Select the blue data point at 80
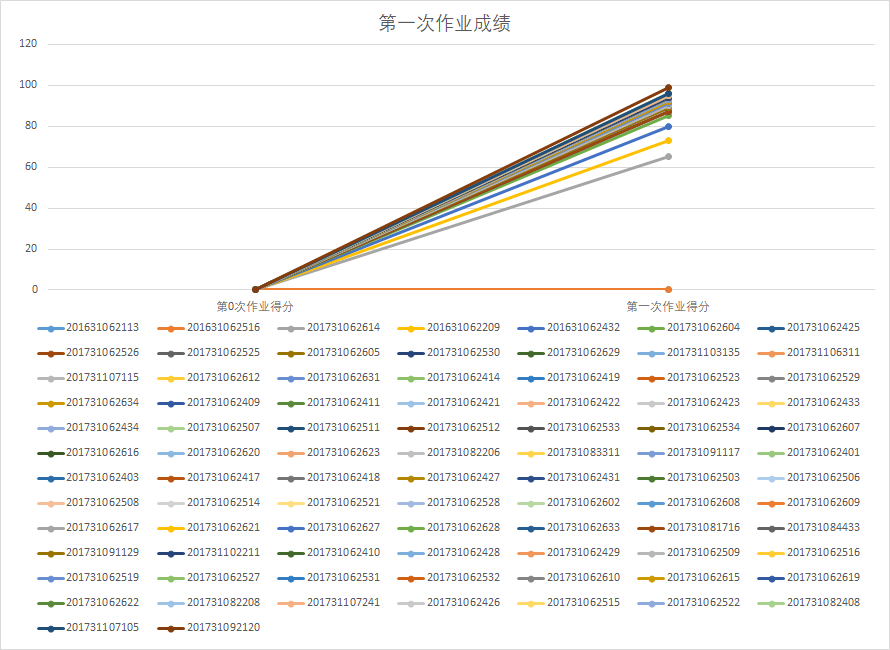 tap(668, 127)
